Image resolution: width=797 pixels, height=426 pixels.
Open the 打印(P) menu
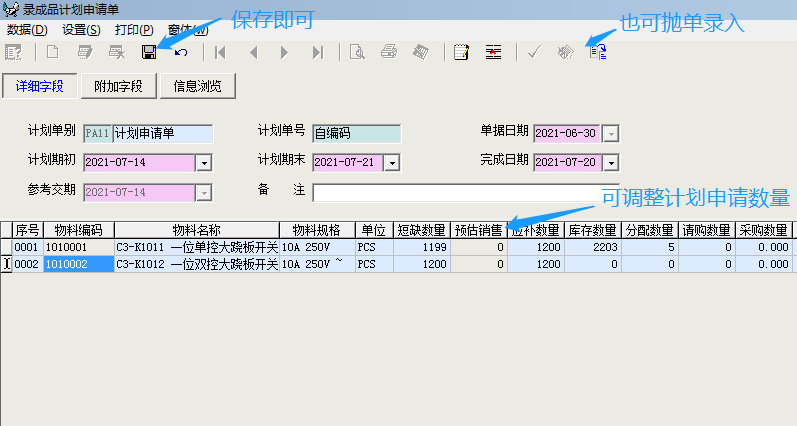pyautogui.click(x=133, y=30)
